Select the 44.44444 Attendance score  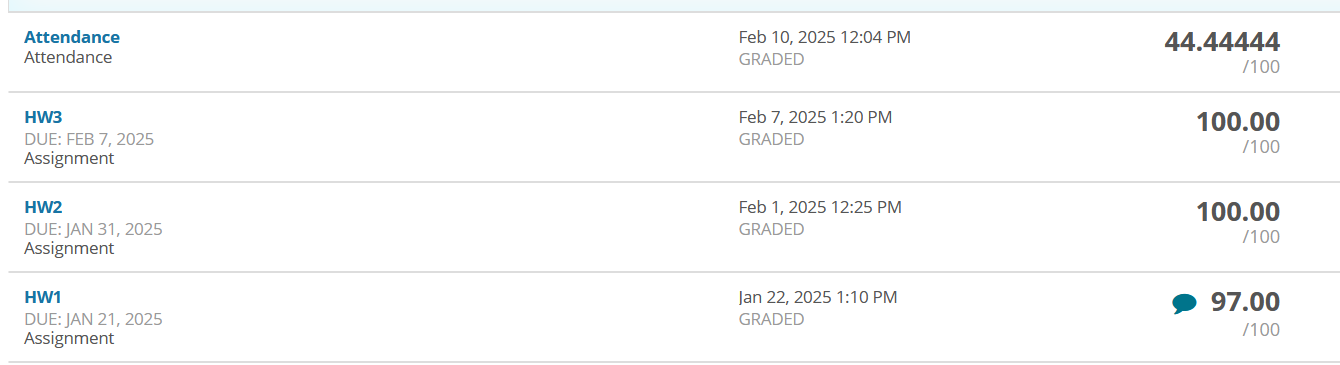(1222, 42)
